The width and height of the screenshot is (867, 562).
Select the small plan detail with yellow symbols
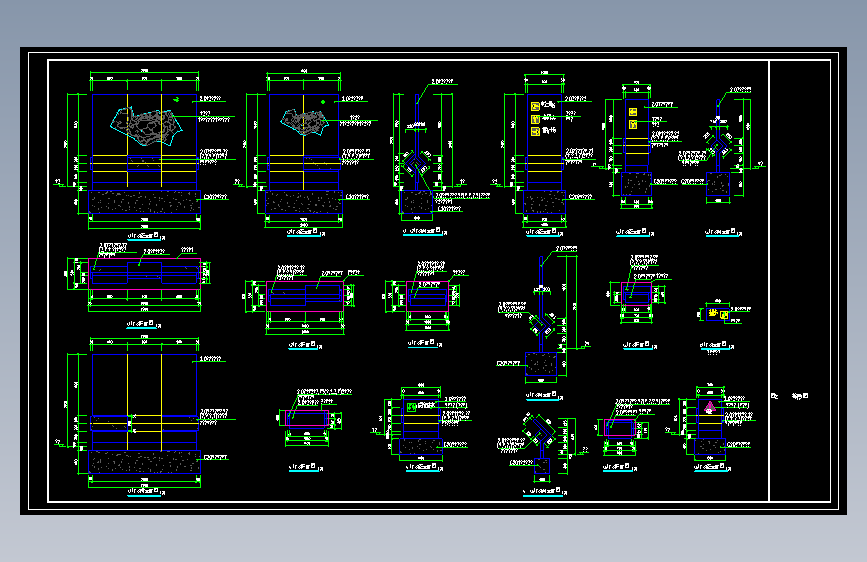(718, 314)
